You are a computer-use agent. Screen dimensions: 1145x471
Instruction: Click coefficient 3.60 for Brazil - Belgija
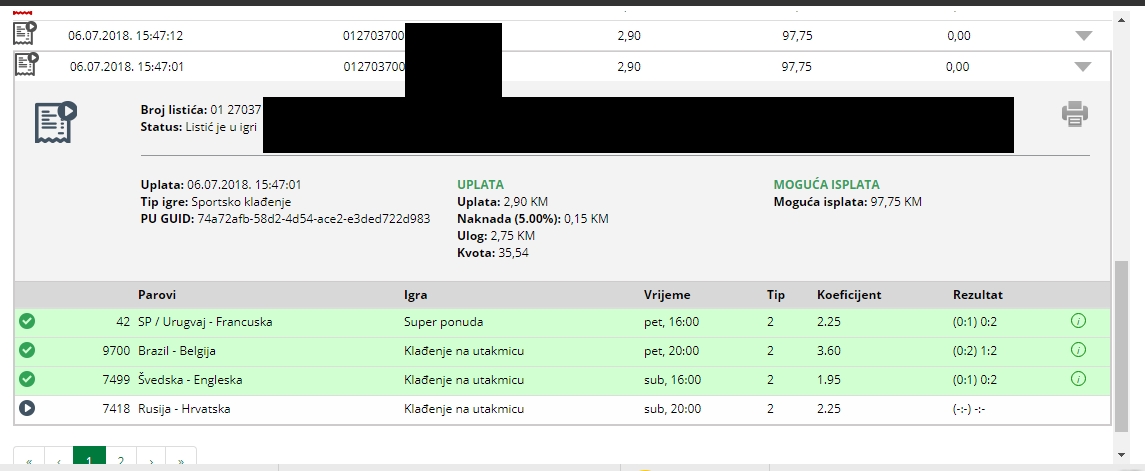[x=829, y=351]
